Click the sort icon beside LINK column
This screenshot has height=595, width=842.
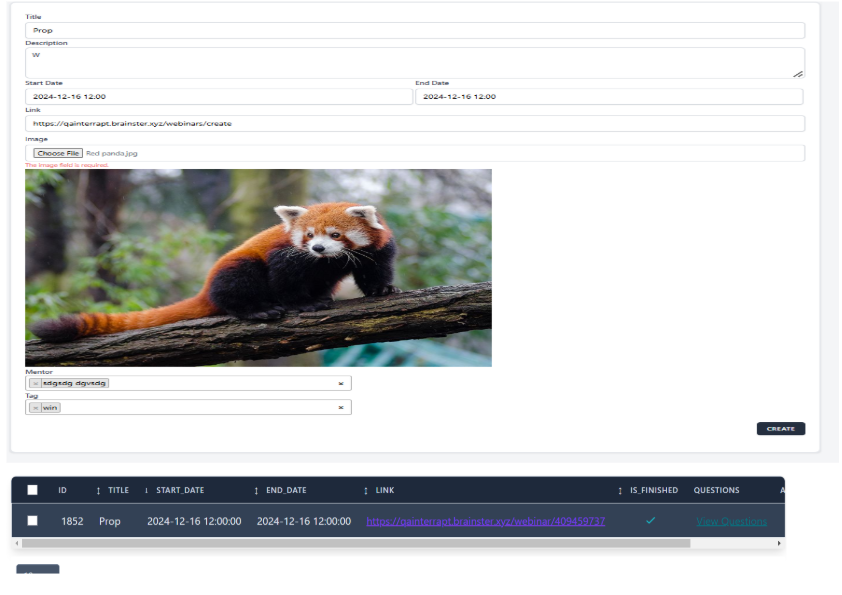[366, 490]
